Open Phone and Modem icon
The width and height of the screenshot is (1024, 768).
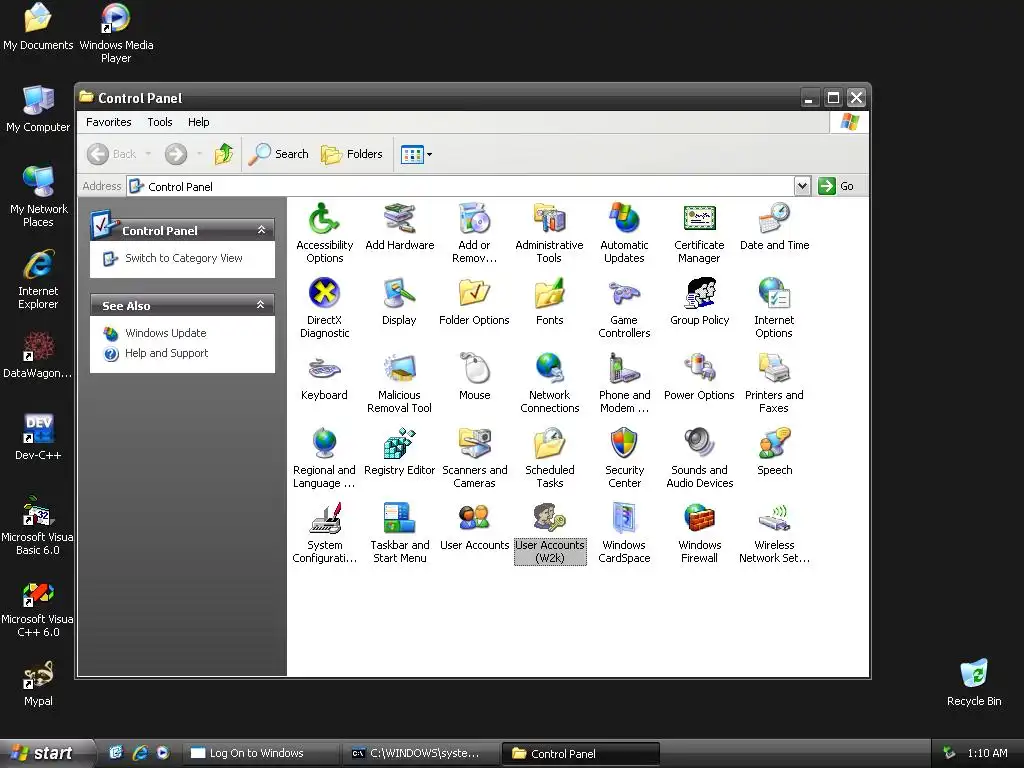pos(624,383)
